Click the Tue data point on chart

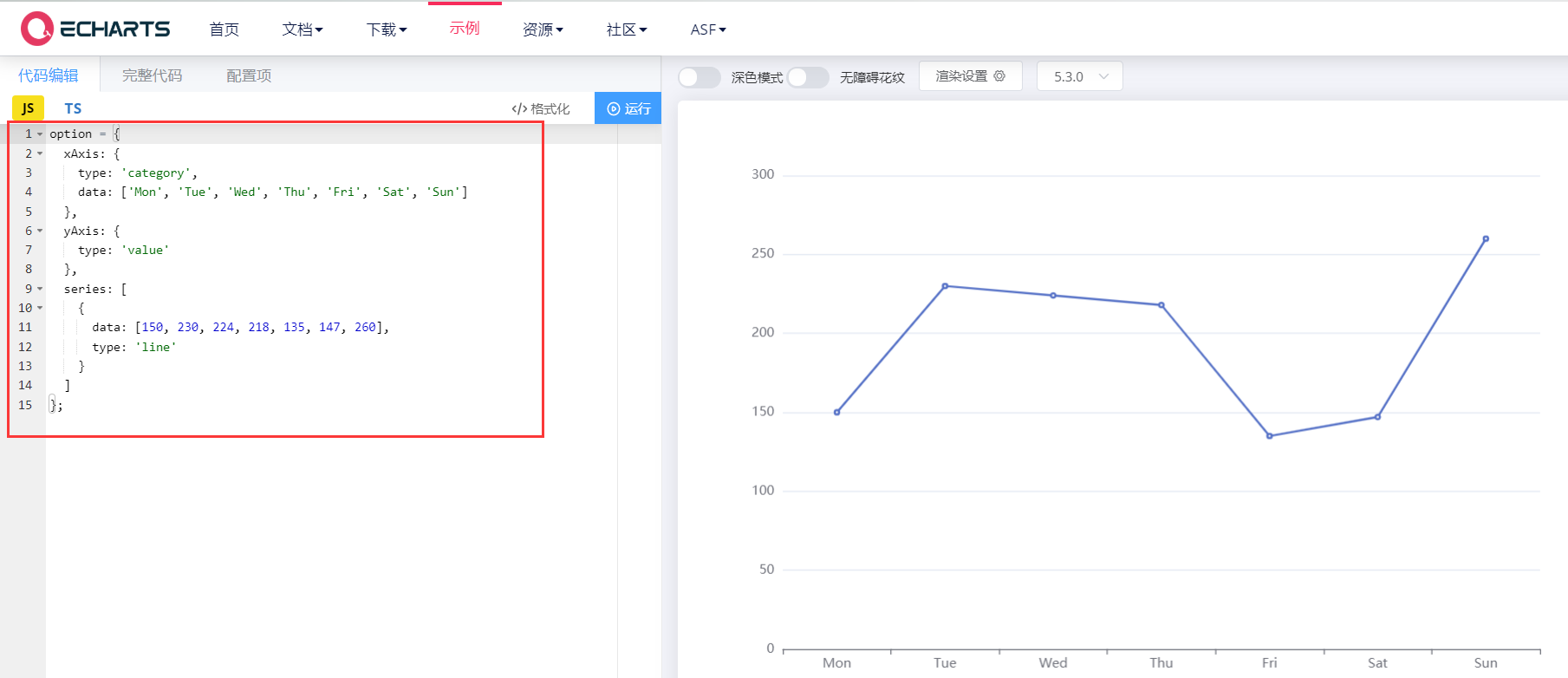coord(945,286)
